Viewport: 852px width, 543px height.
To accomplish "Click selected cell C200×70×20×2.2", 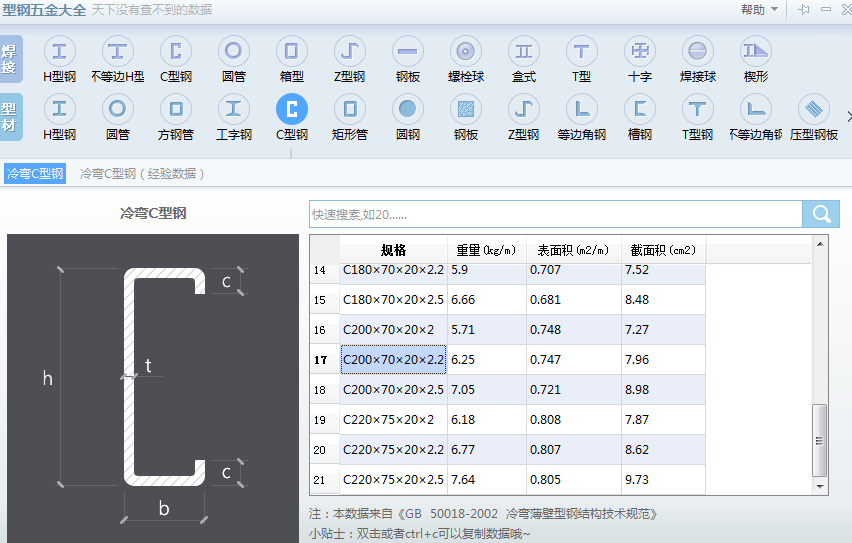I will click(393, 359).
